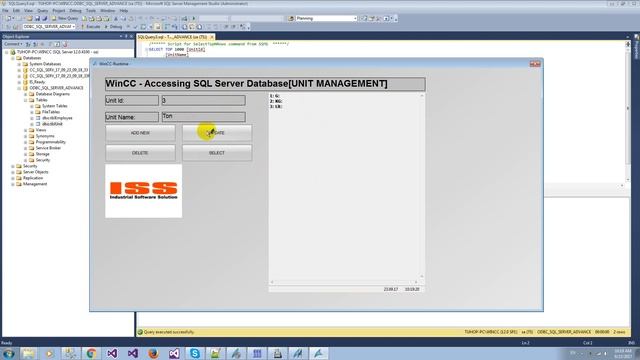The image size is (640, 360).
Task: Click the DELETE button in WinCC
Action: 140,153
